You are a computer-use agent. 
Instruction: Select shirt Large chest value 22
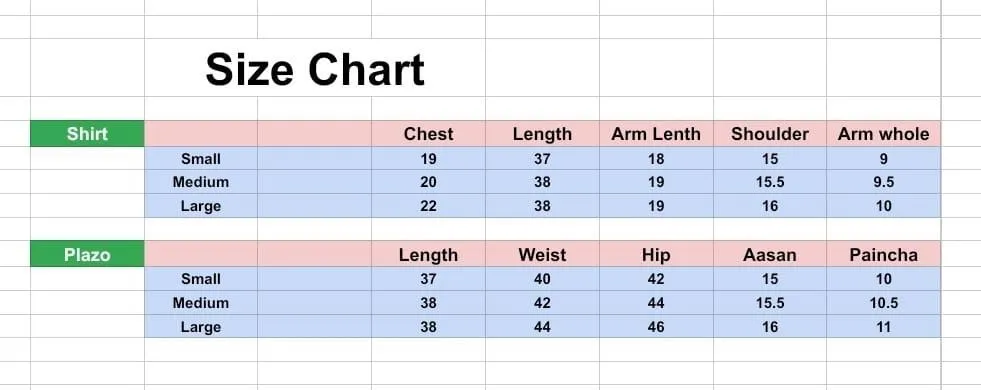429,206
